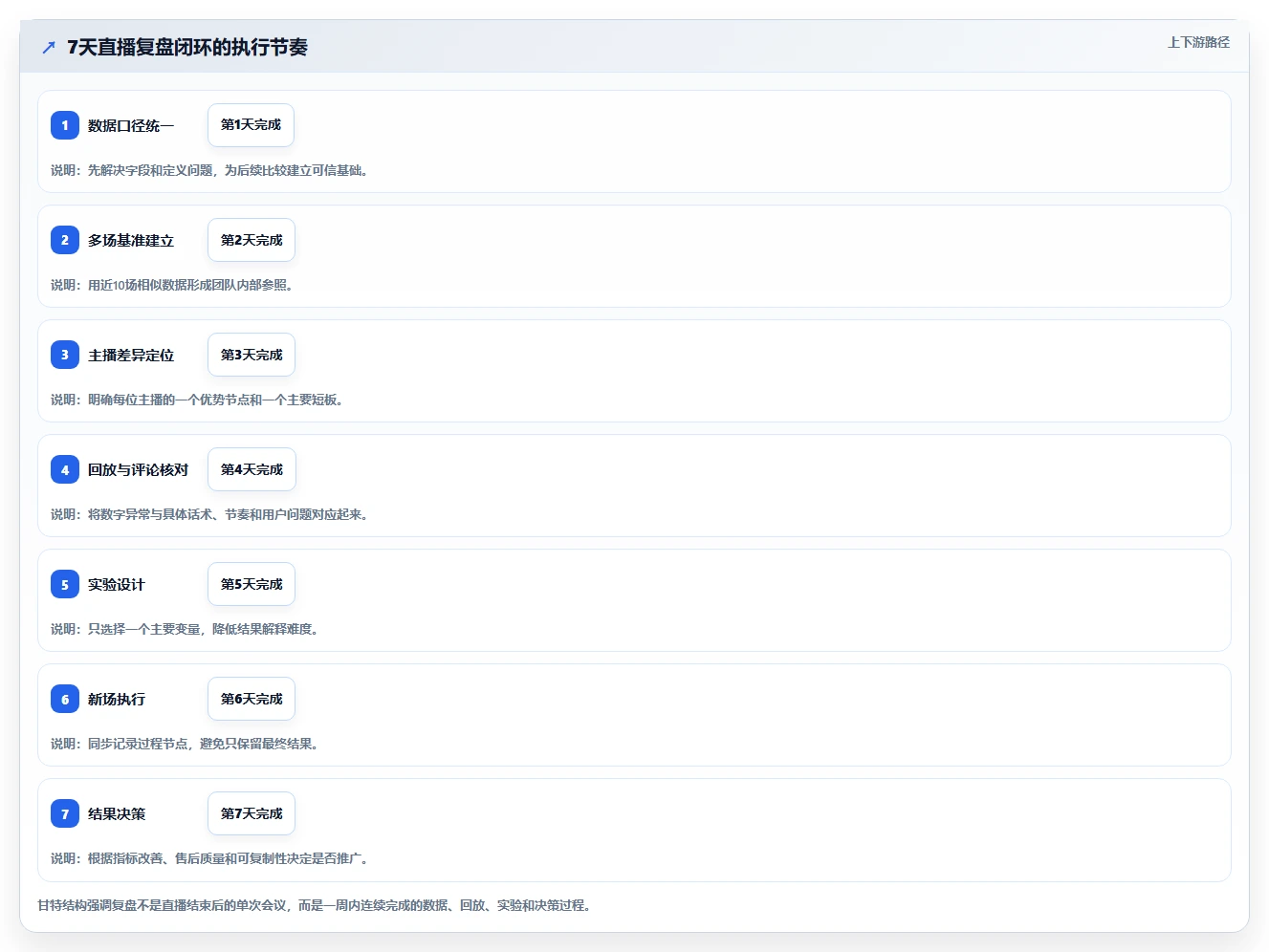This screenshot has width=1269, height=952.
Task: Click the 实验设计 step title
Action: [117, 584]
